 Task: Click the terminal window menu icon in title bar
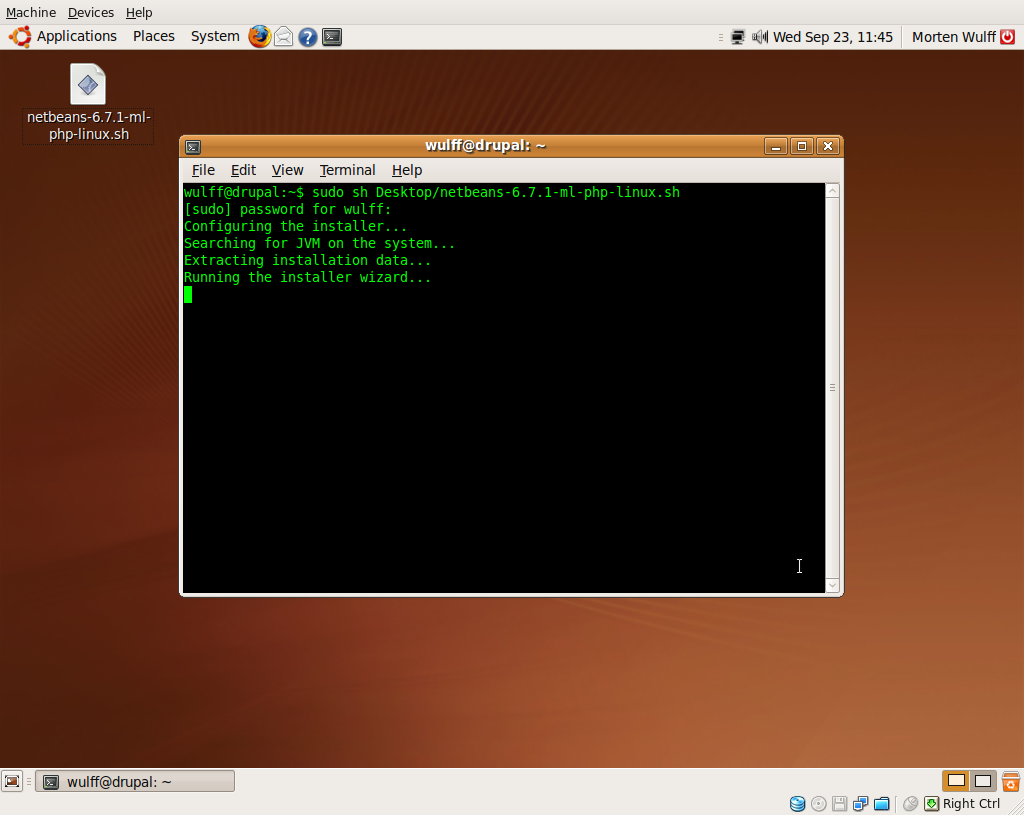(x=193, y=147)
